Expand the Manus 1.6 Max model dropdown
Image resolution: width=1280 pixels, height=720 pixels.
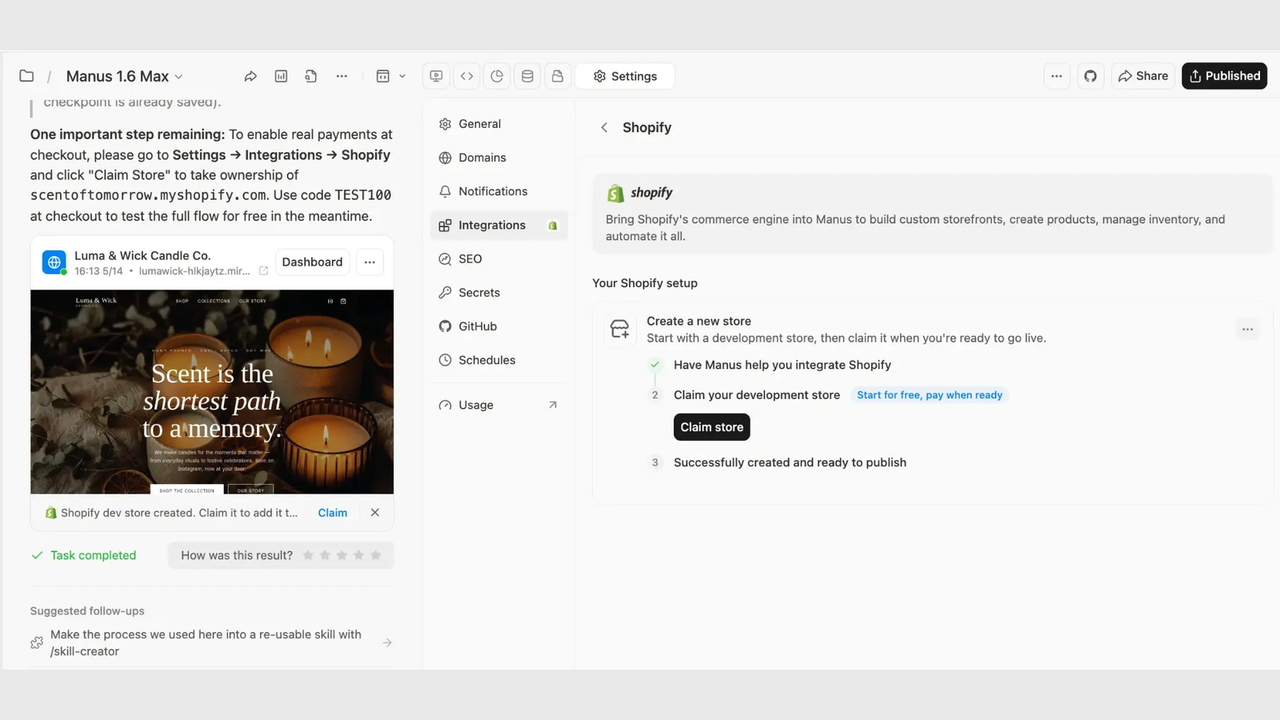tap(125, 76)
